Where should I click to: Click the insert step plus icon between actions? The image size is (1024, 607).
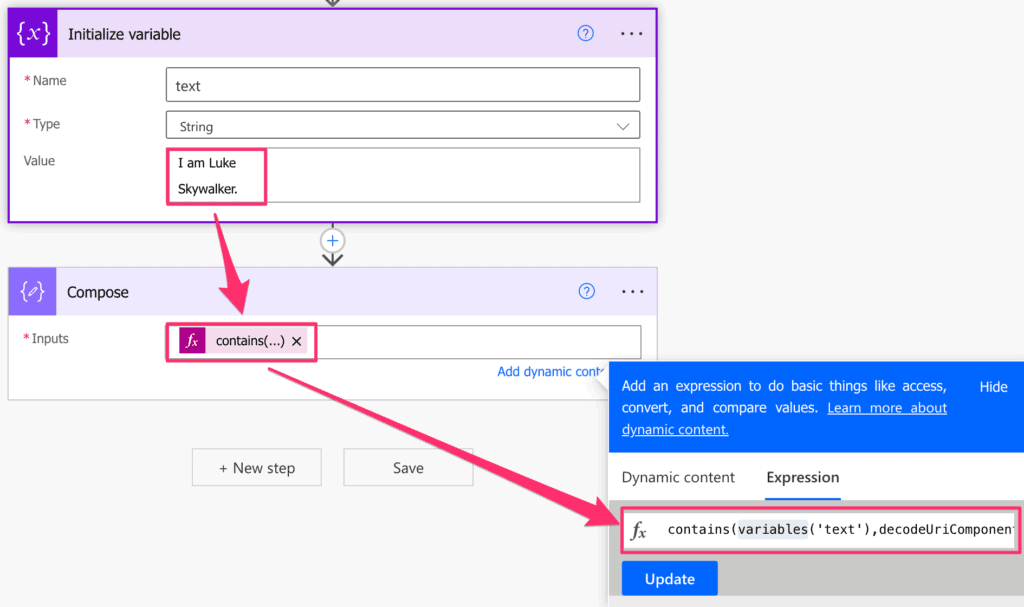coord(332,240)
